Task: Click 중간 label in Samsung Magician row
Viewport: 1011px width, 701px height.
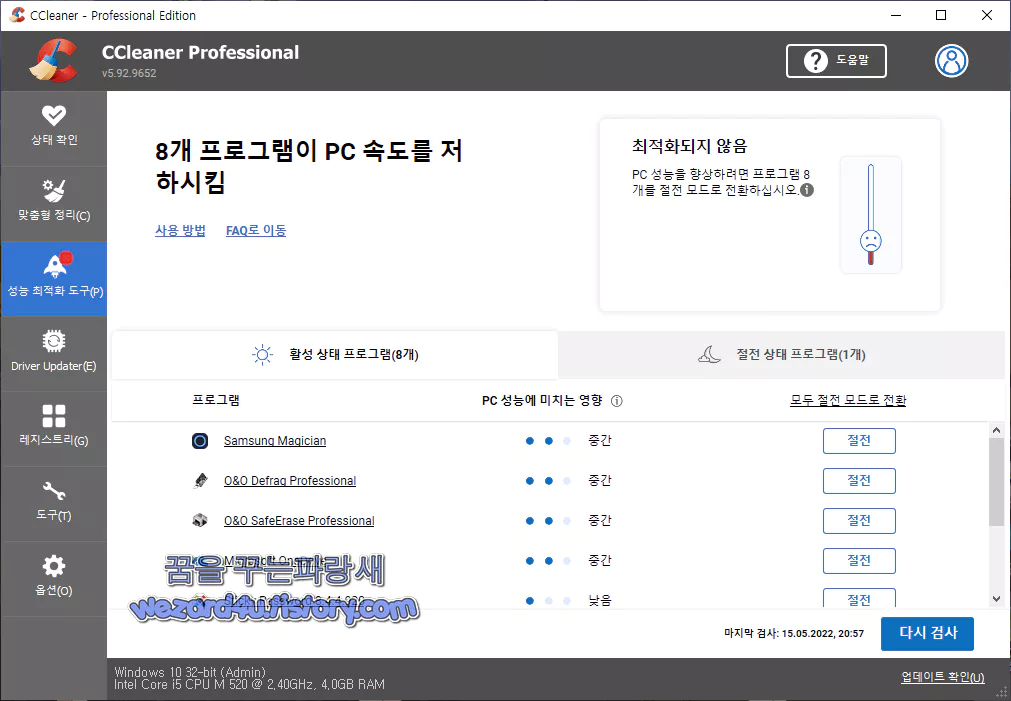Action: click(600, 441)
